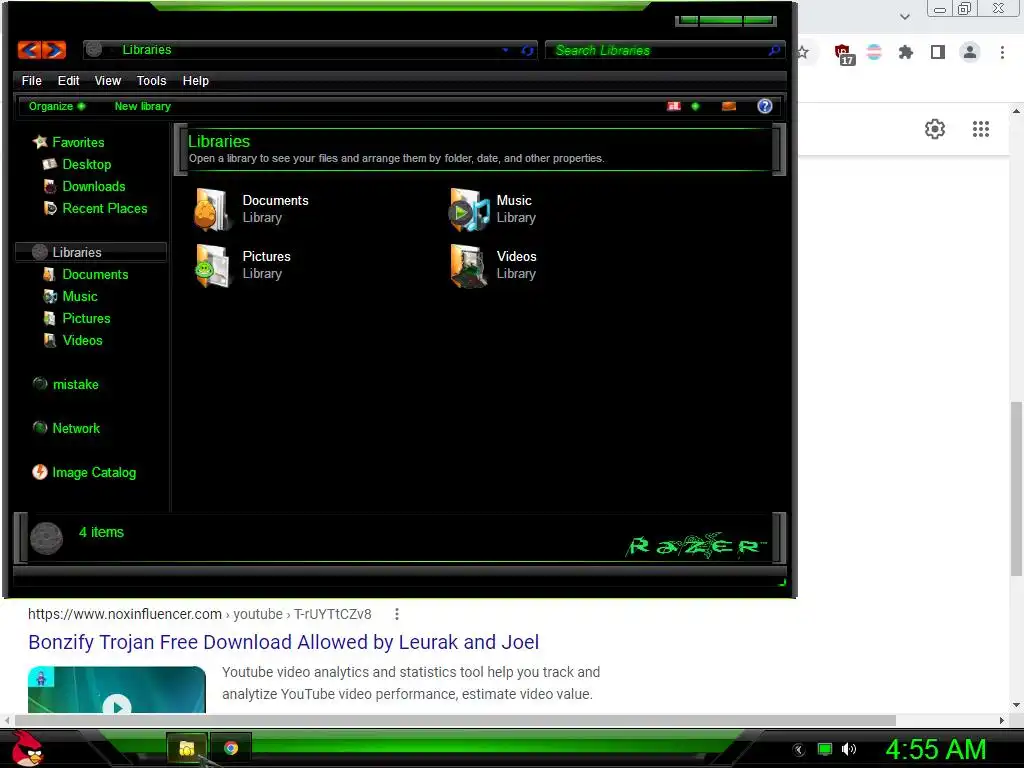The height and width of the screenshot is (768, 1024).
Task: Click File Explorer taskbar button
Action: tap(187, 748)
